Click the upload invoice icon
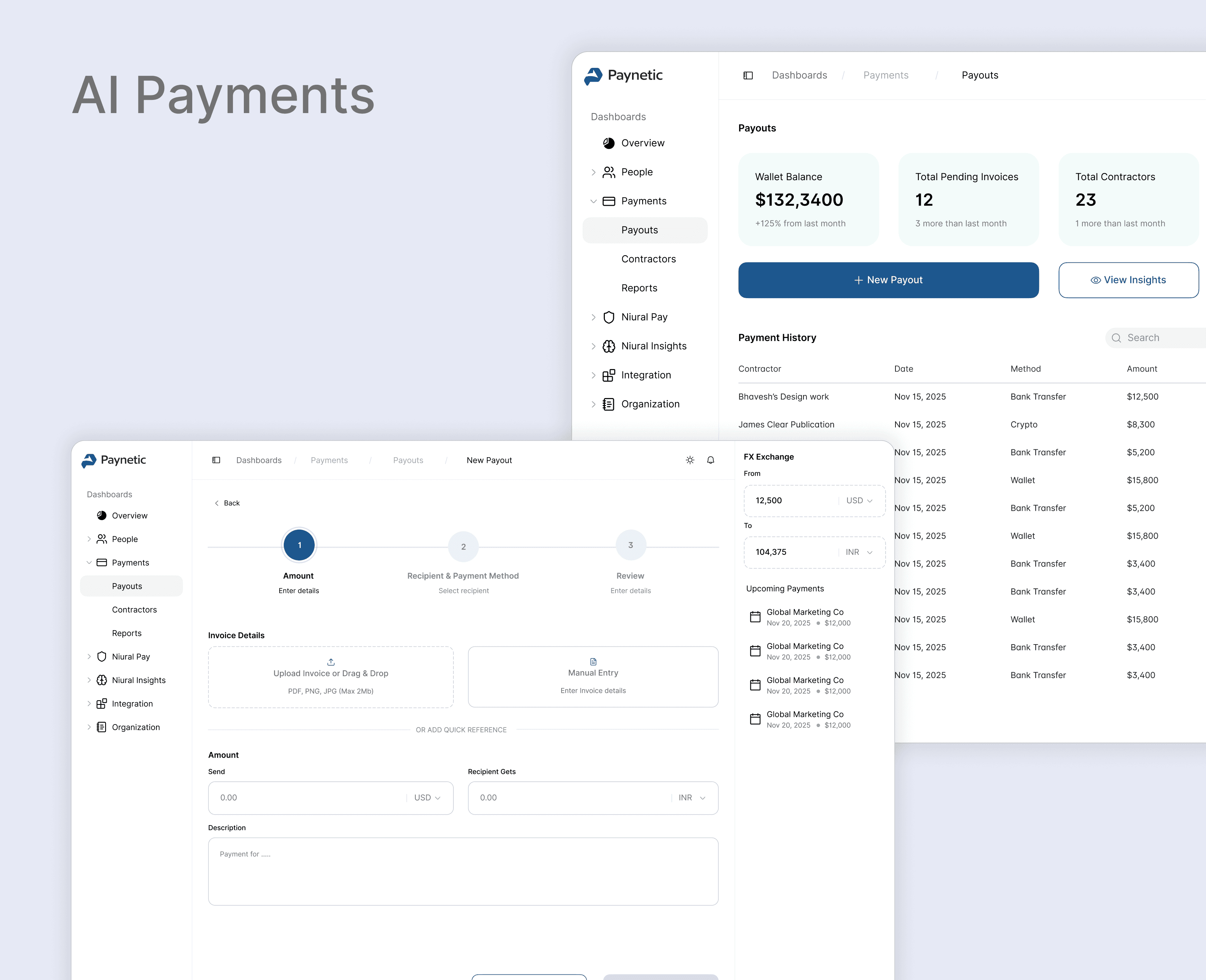The image size is (1206, 980). point(331,661)
